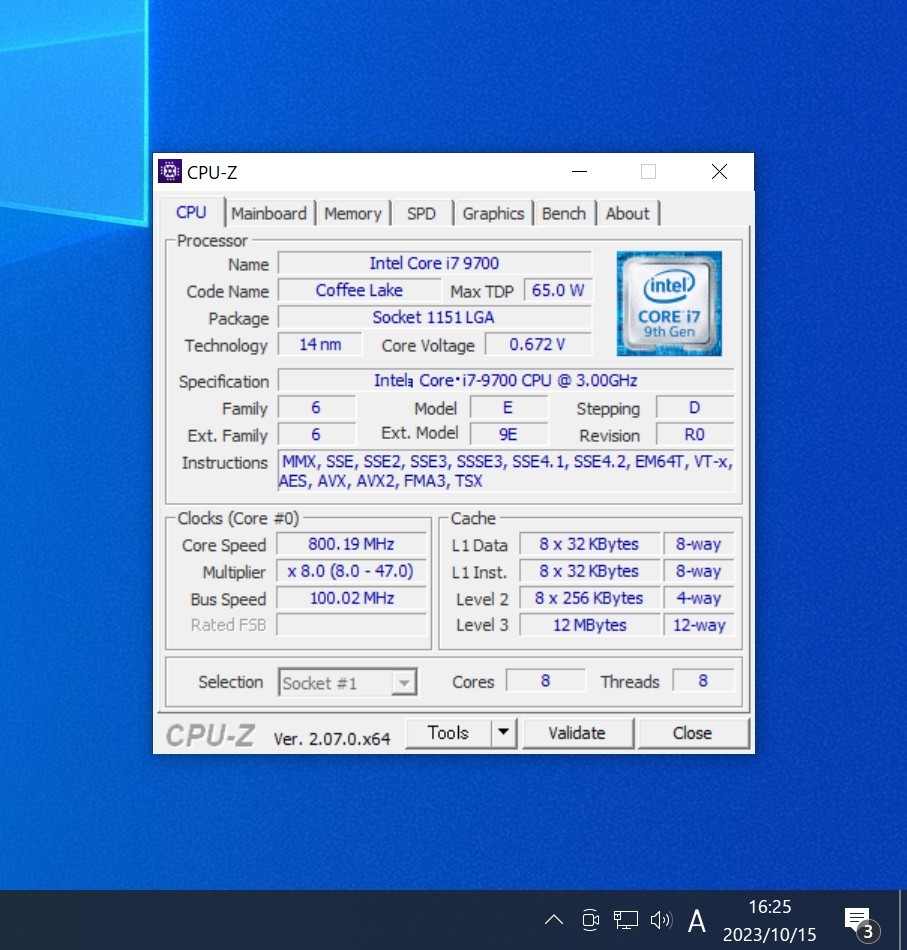Click the Core Speed value '800.19 MHz'
The image size is (907, 950).
351,544
